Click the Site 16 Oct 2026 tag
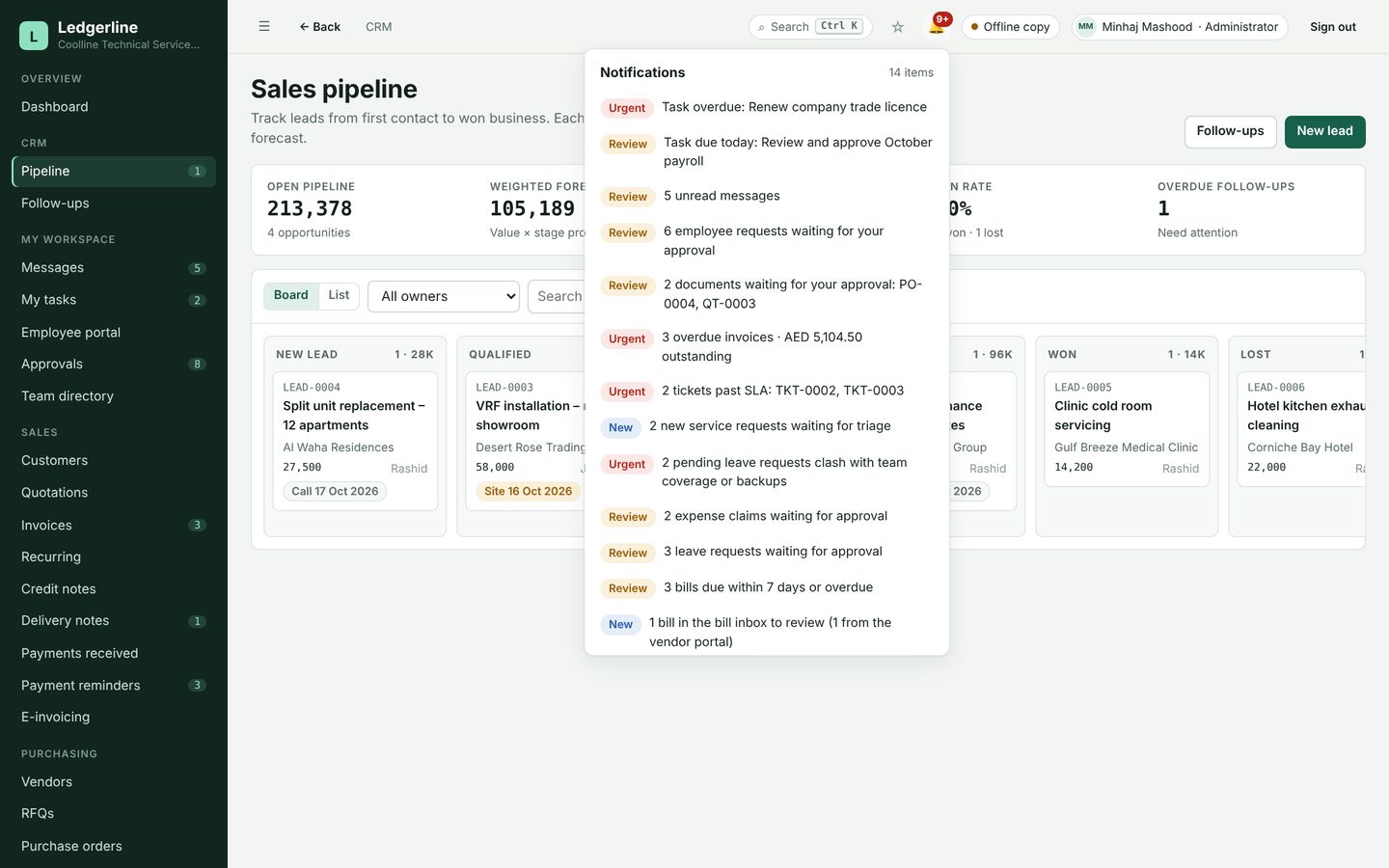 coord(528,492)
